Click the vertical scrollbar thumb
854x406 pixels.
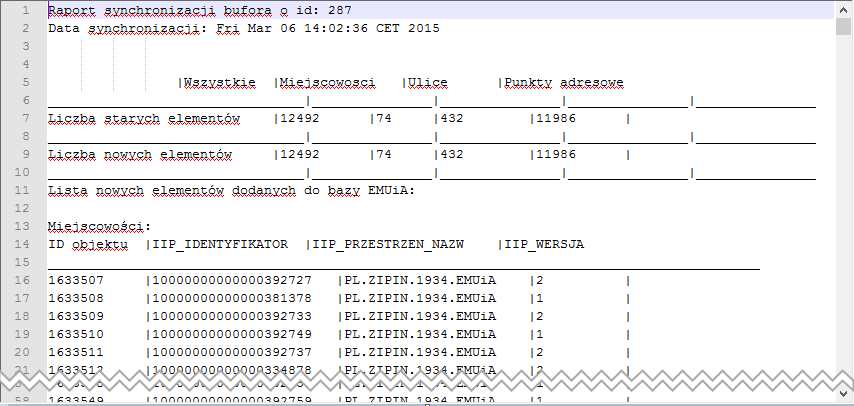[x=844, y=26]
